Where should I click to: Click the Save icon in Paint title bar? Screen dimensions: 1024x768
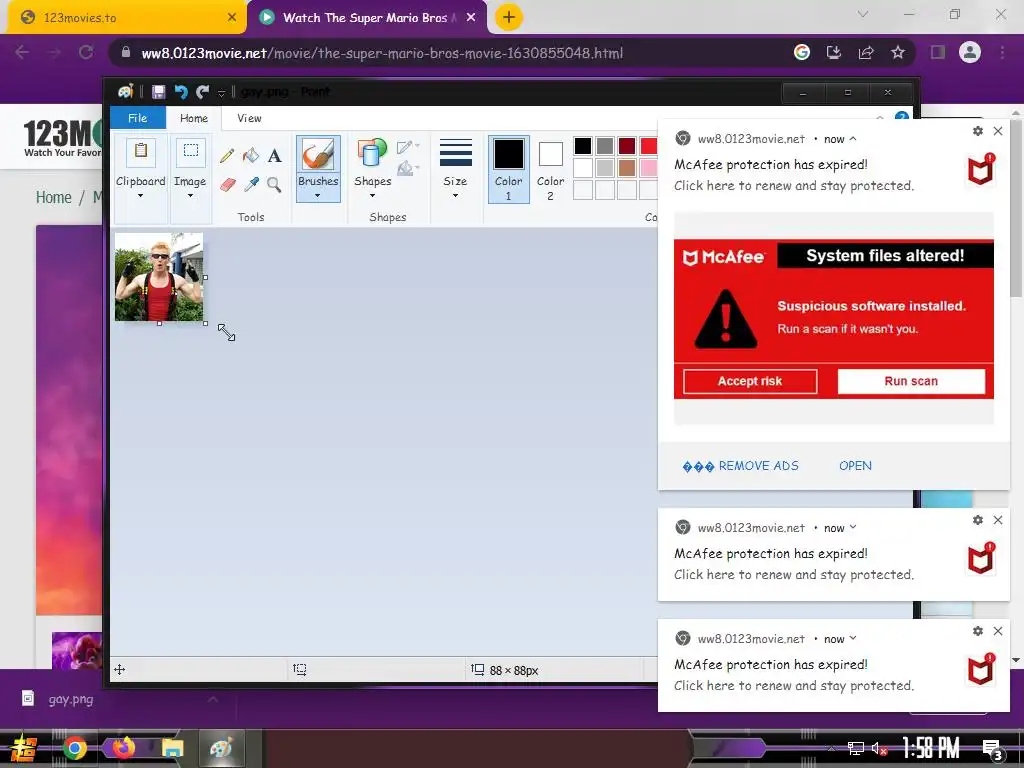point(158,92)
